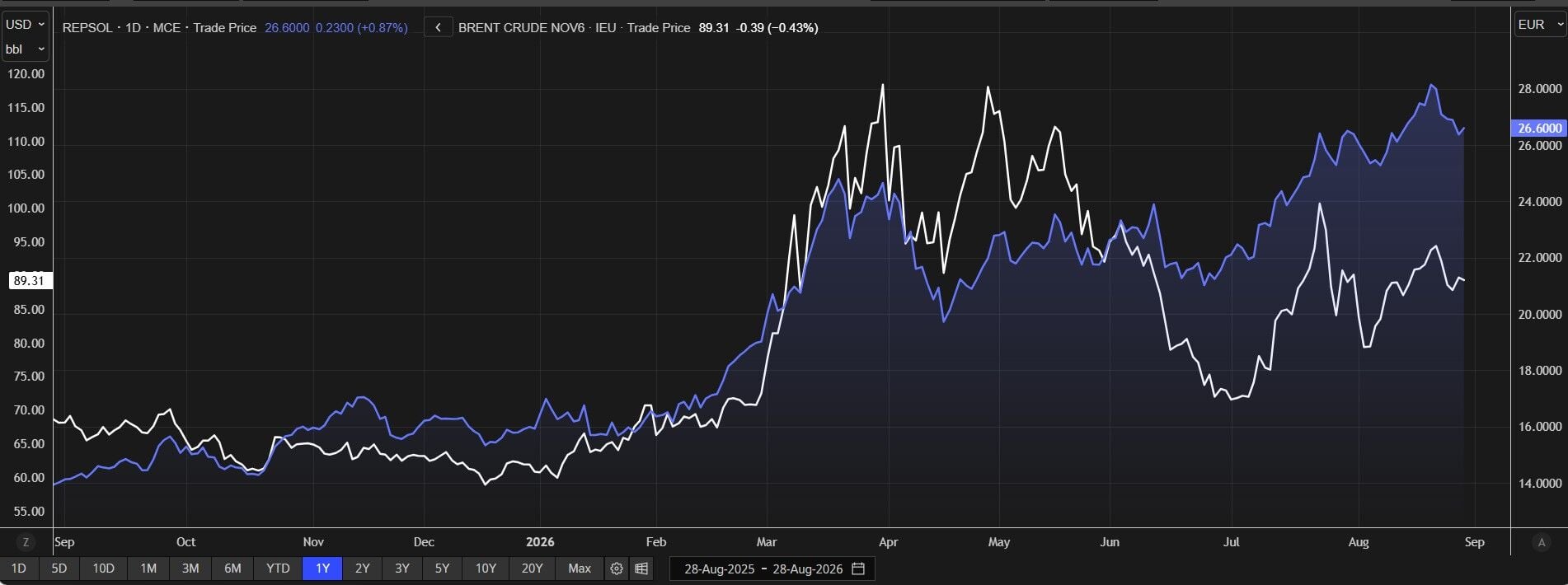Open the USD currency dropdown
The width and height of the screenshot is (1568, 585).
(26, 25)
